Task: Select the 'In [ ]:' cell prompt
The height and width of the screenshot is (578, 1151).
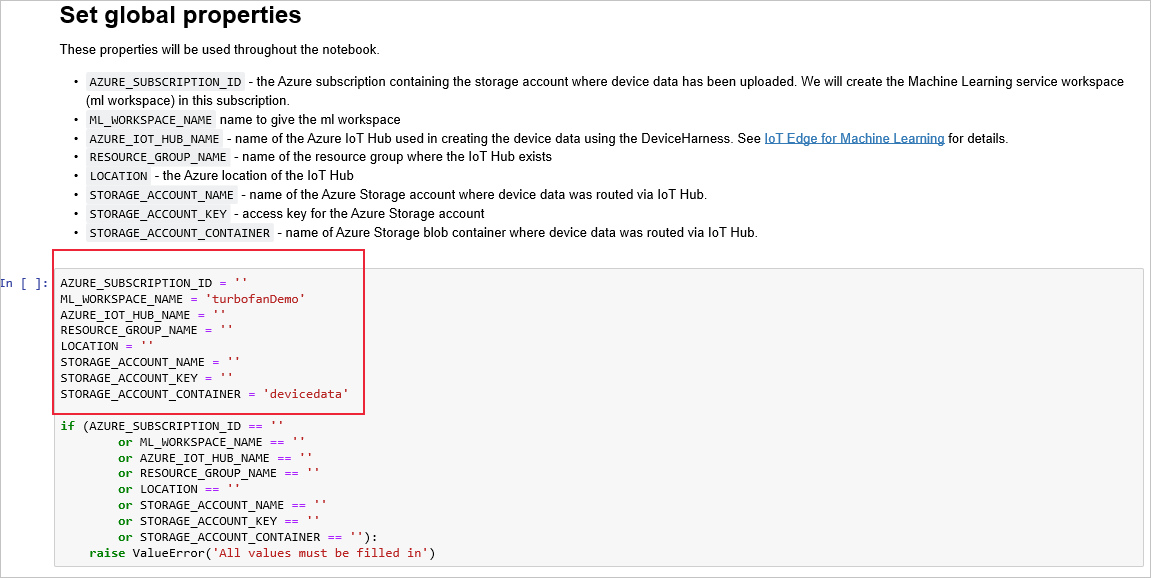Action: [22, 283]
